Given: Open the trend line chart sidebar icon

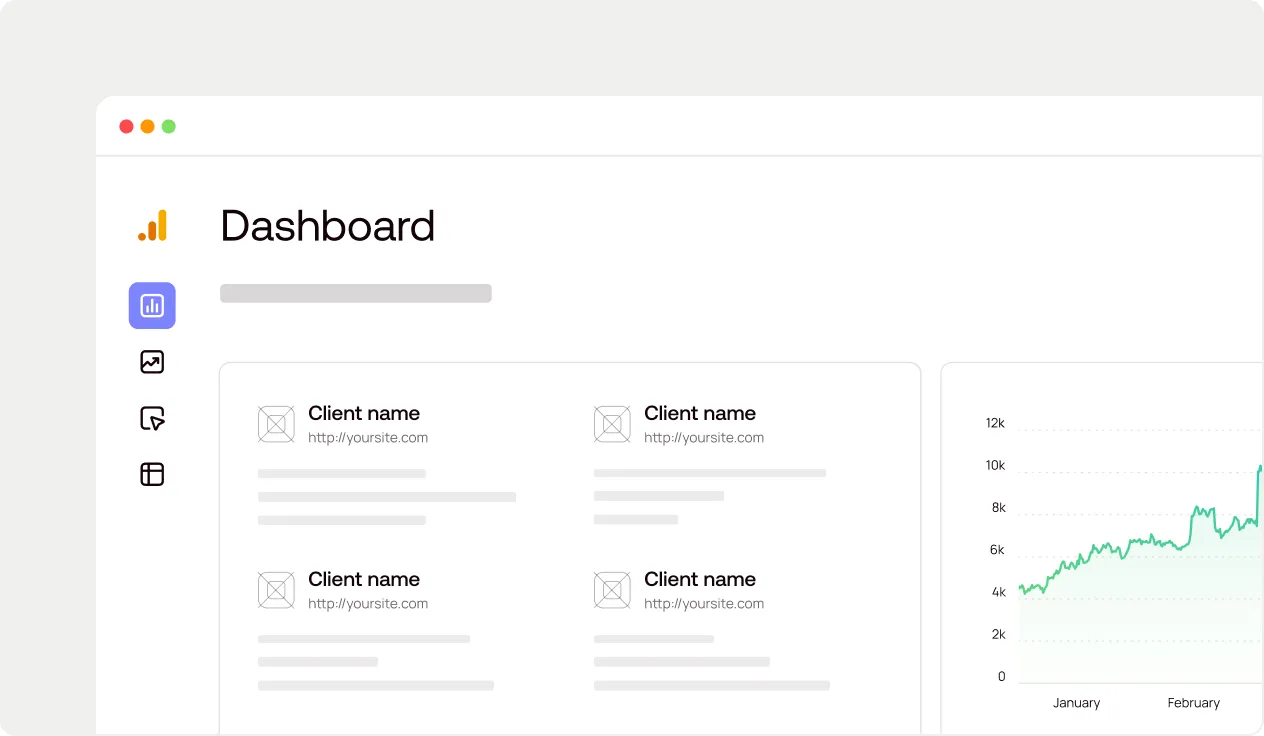Looking at the screenshot, I should (x=151, y=362).
